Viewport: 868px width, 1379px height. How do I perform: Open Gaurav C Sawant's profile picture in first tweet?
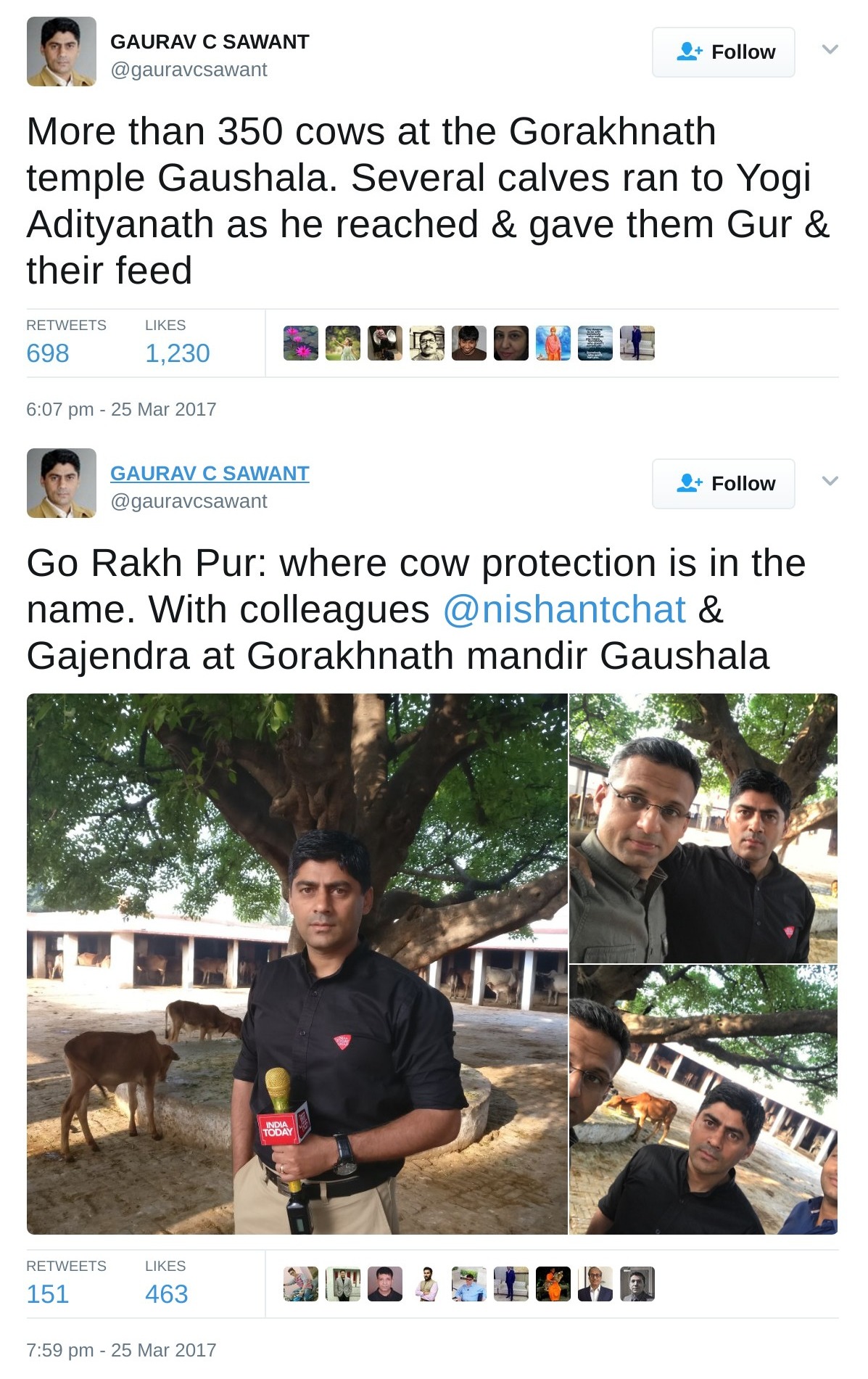[62, 52]
